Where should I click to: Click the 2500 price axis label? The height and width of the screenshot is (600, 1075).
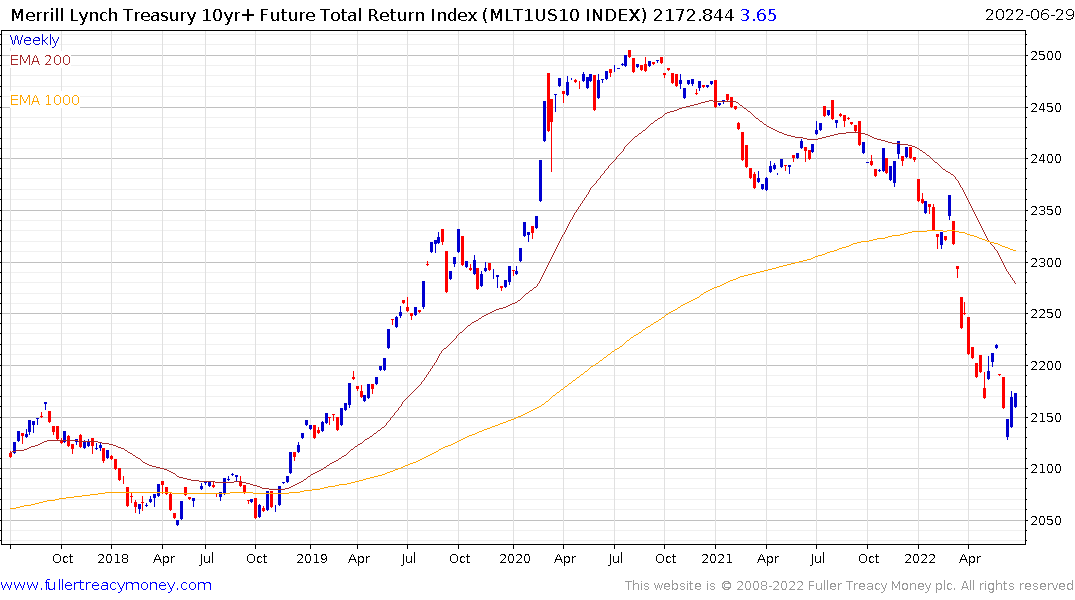click(x=1046, y=56)
